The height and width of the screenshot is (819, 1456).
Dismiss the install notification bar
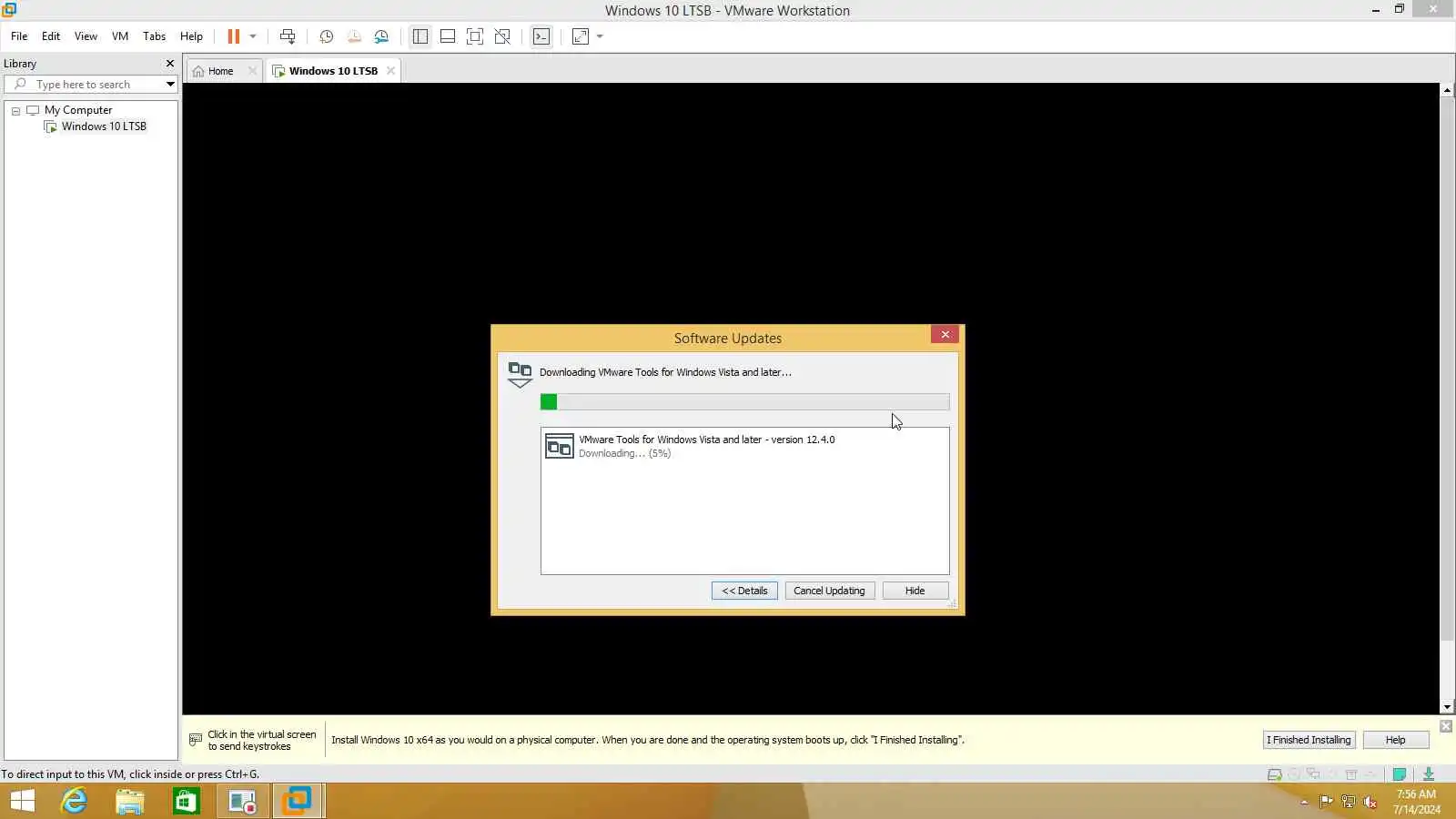pos(1446,726)
